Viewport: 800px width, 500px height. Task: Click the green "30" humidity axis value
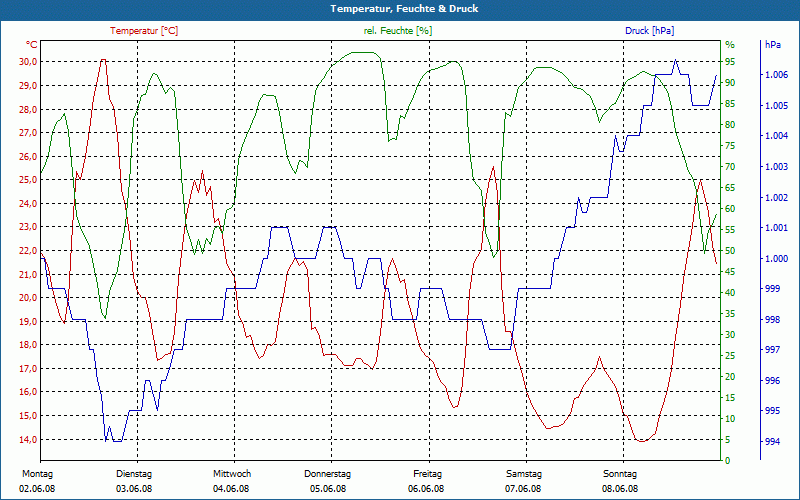coord(730,335)
